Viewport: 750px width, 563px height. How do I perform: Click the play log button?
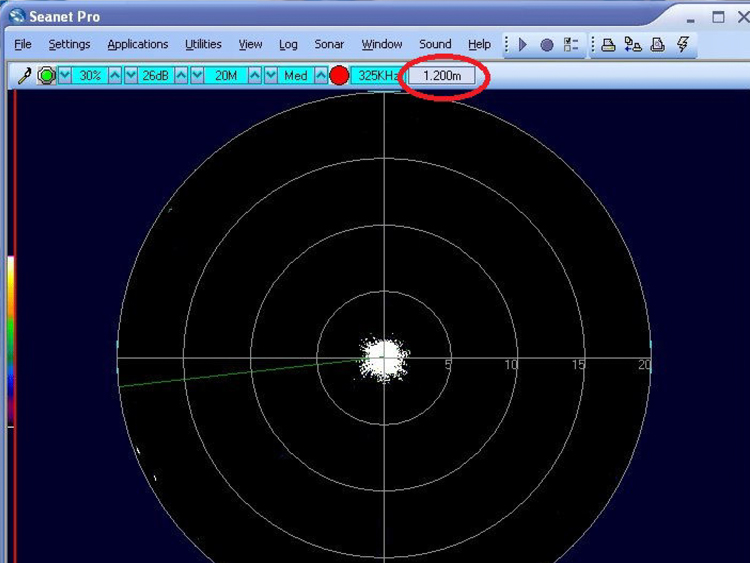(x=523, y=45)
